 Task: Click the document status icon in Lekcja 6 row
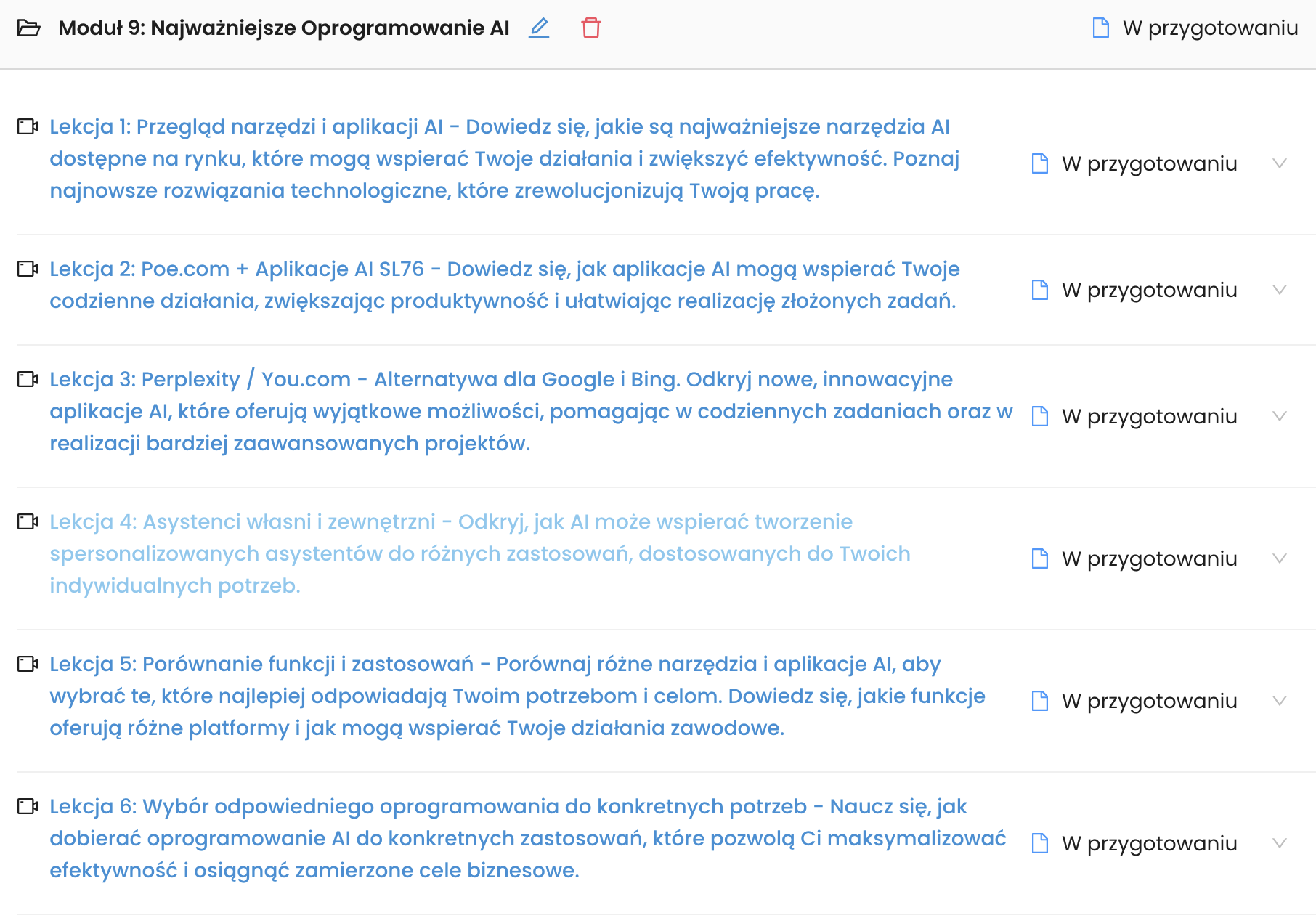pyautogui.click(x=1040, y=844)
